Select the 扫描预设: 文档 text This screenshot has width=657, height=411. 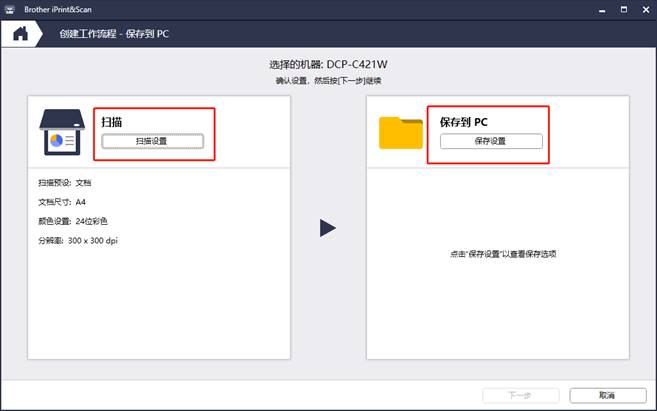coord(65,183)
